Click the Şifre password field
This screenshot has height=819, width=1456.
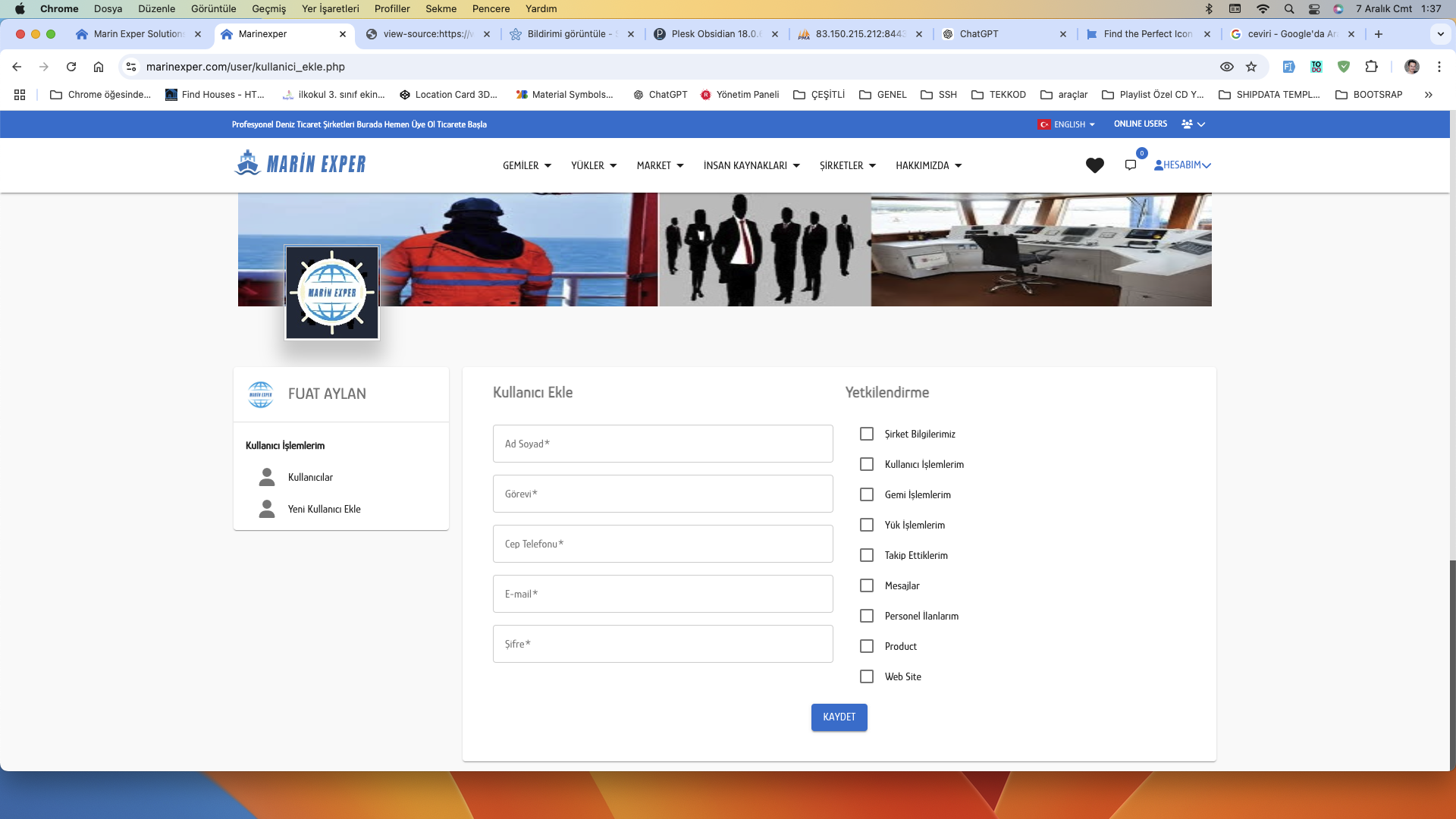pos(663,644)
